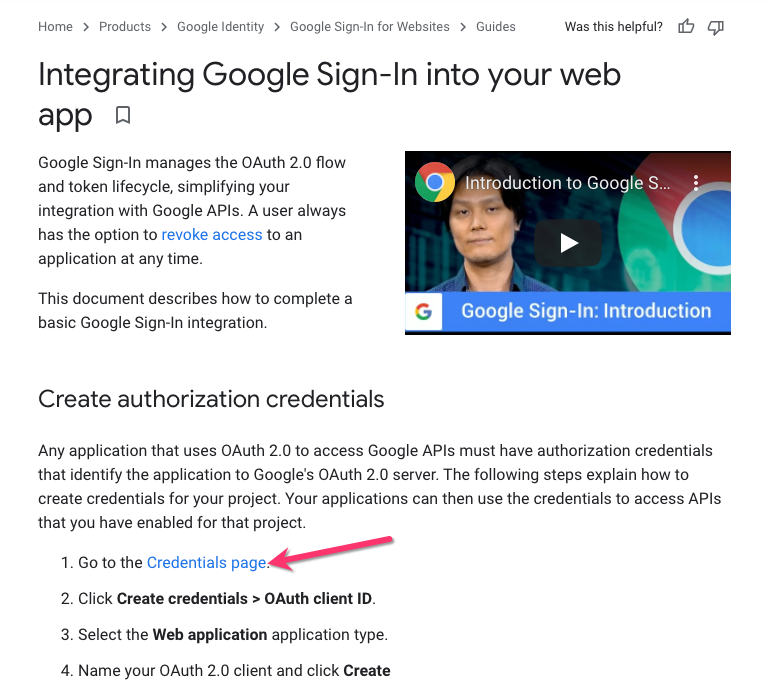Navigate to Products breadcrumb
770x687 pixels.
click(125, 27)
